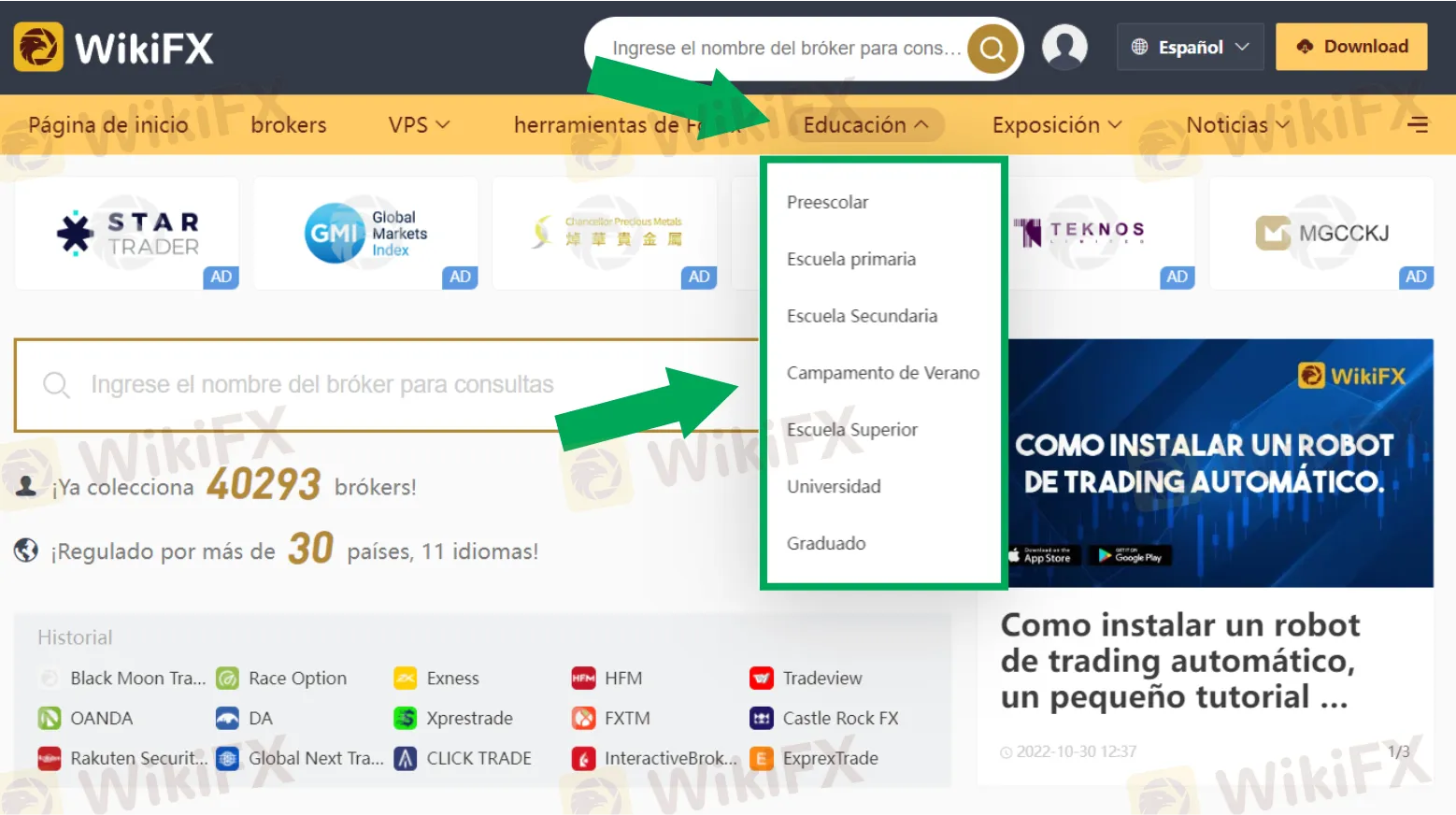This screenshot has width=1456, height=815.
Task: Open the FXTM broker link
Action: tap(626, 718)
